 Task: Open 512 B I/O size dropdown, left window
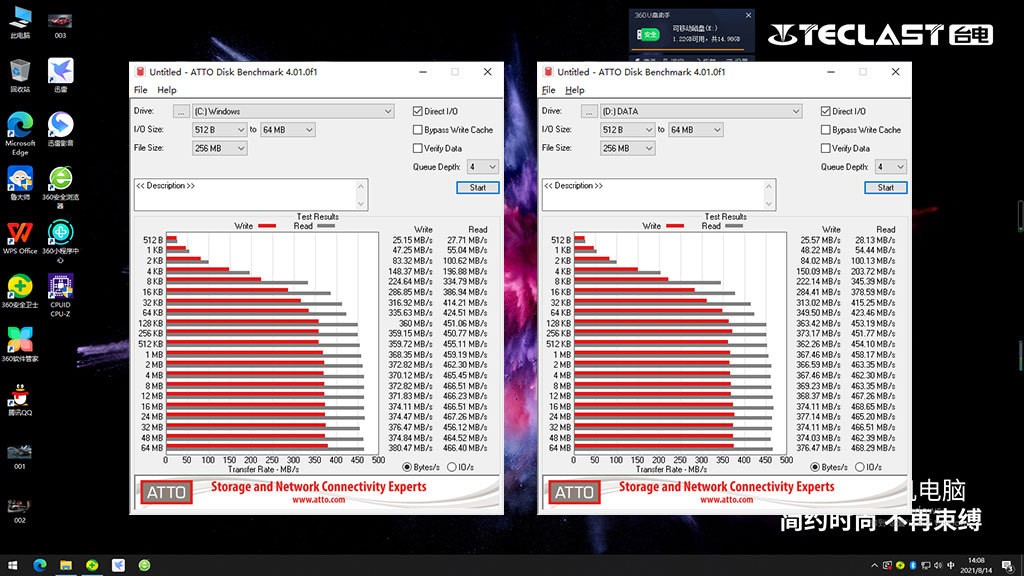click(x=219, y=130)
